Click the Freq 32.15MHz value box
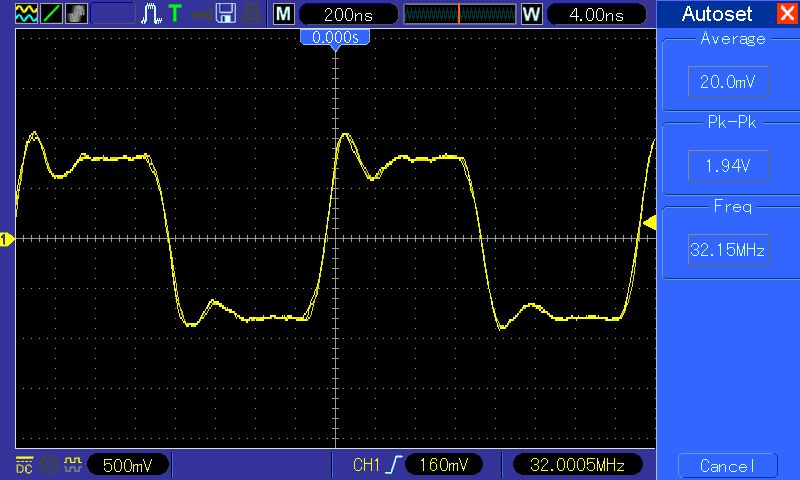 coord(728,249)
